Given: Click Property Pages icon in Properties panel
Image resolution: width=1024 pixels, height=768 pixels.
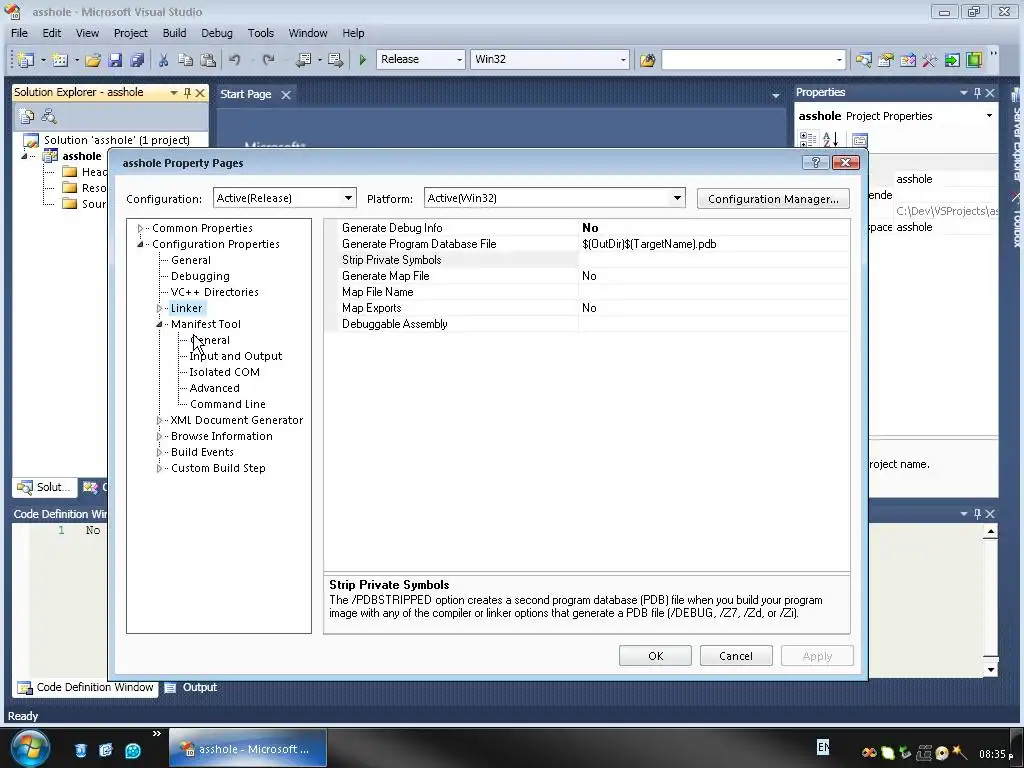Looking at the screenshot, I should pos(860,139).
